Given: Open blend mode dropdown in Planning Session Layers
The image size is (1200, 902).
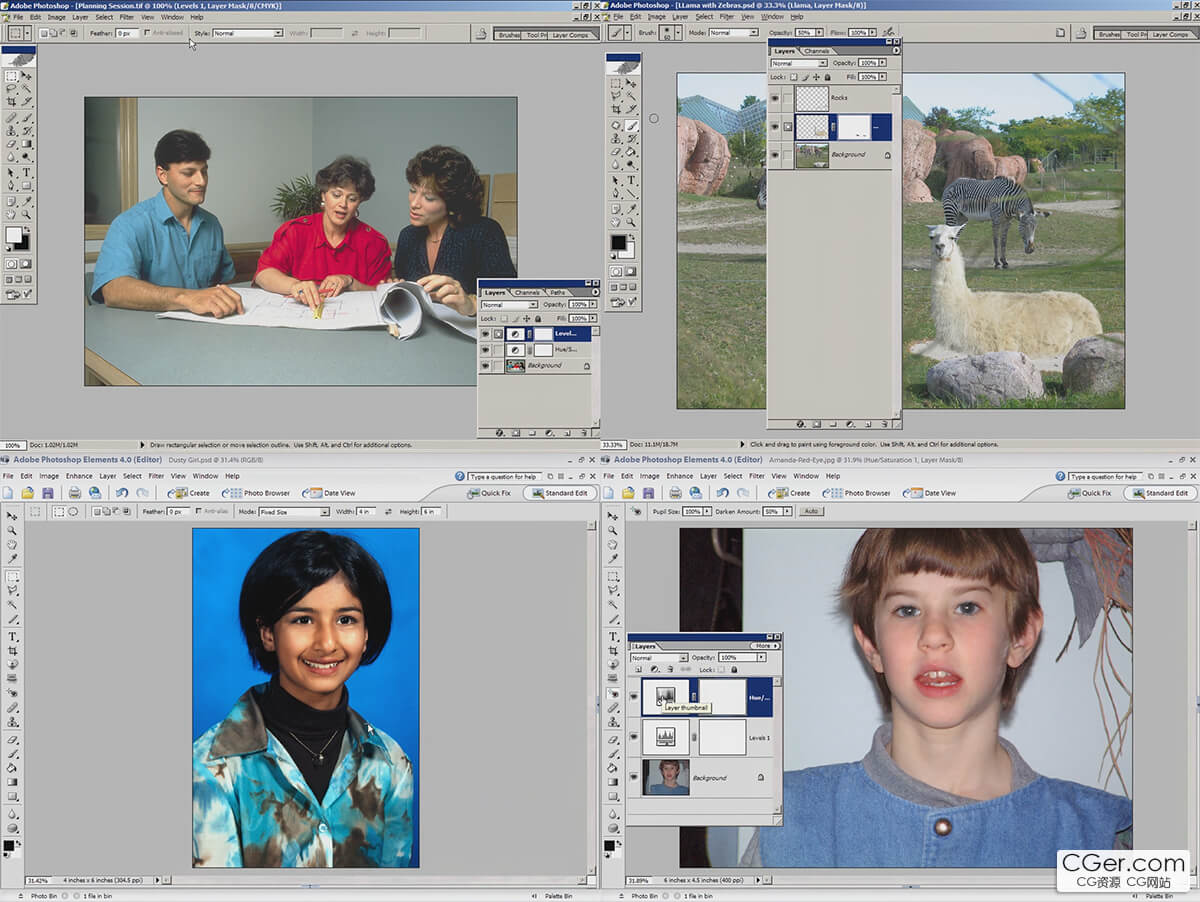Looking at the screenshot, I should pos(510,305).
